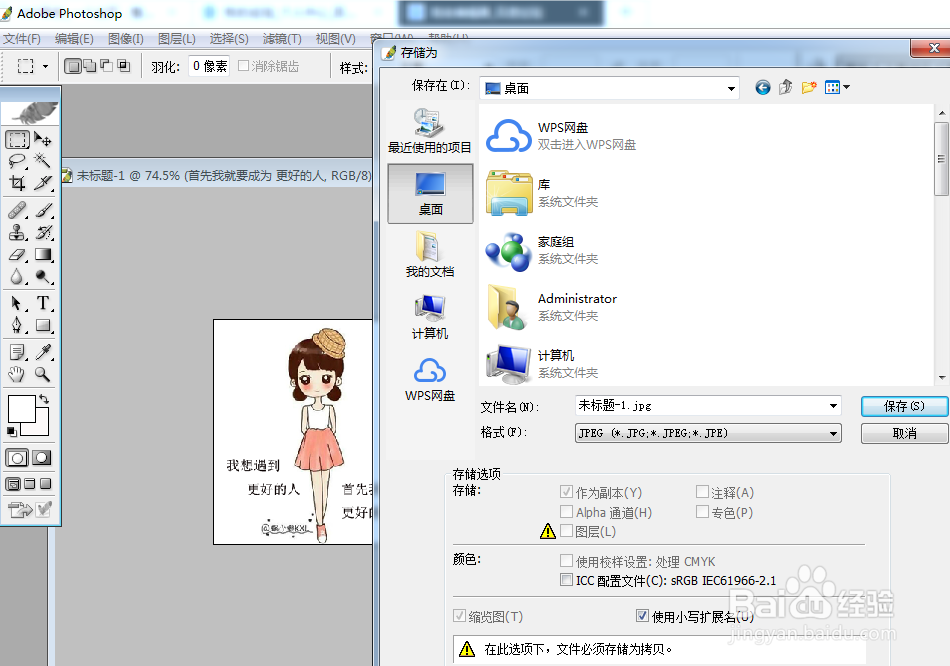Go to WPS网盘 in places bar
This screenshot has height=666, width=950.
click(430, 379)
